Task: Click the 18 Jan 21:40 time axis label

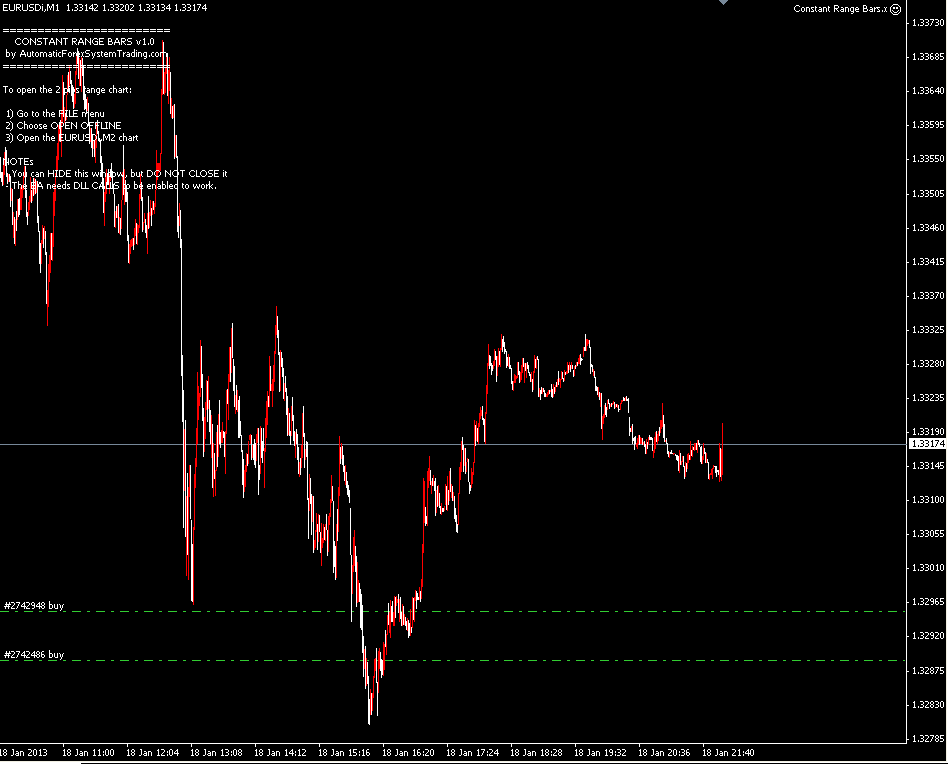Action: coord(728,753)
